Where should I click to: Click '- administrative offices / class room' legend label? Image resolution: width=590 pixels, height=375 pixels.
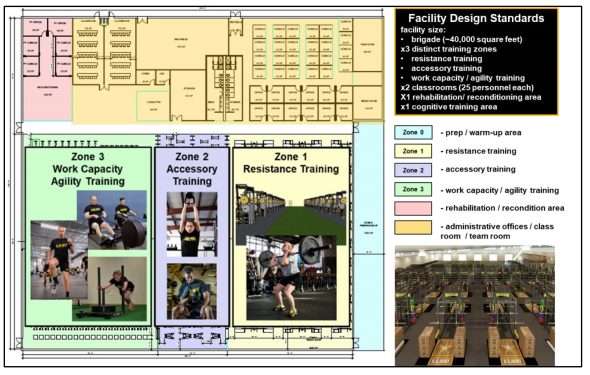point(497,231)
